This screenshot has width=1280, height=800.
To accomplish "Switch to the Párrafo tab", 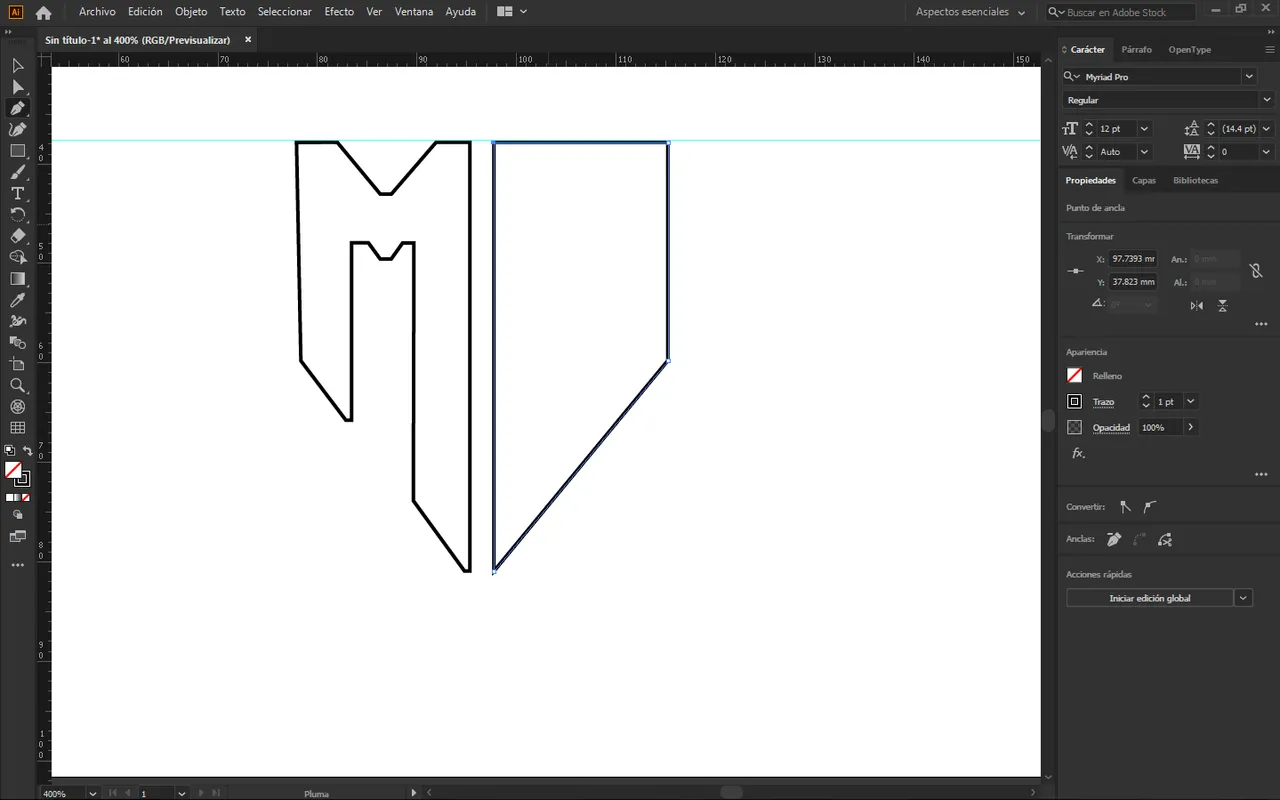I will click(1137, 49).
